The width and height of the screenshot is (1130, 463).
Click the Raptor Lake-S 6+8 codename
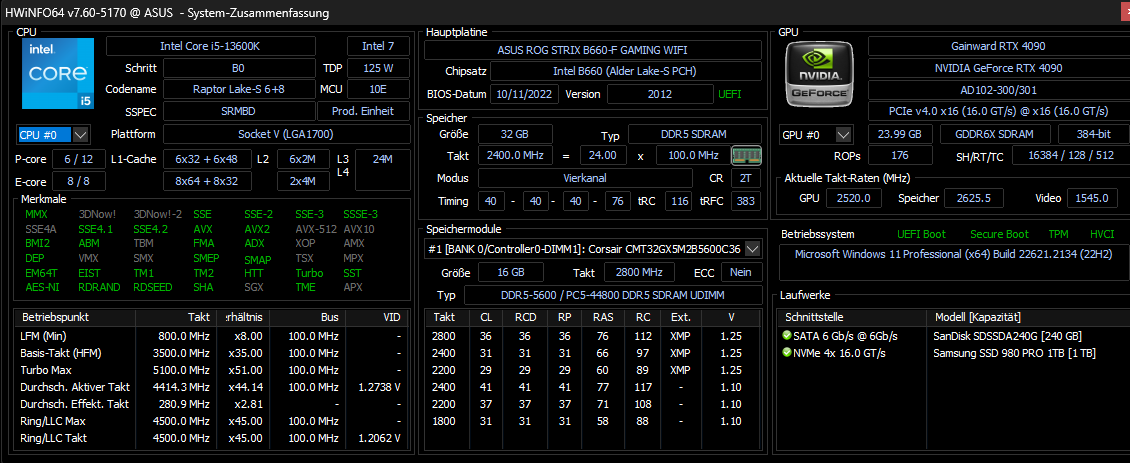(239, 89)
